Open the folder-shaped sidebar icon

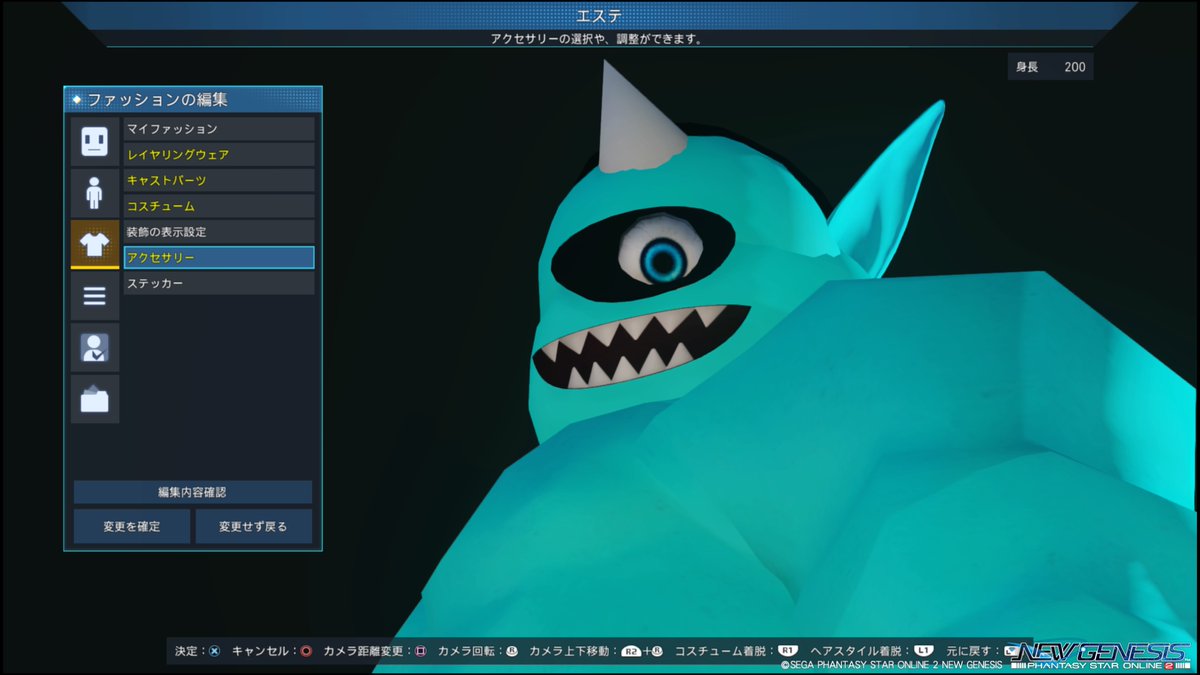click(95, 399)
